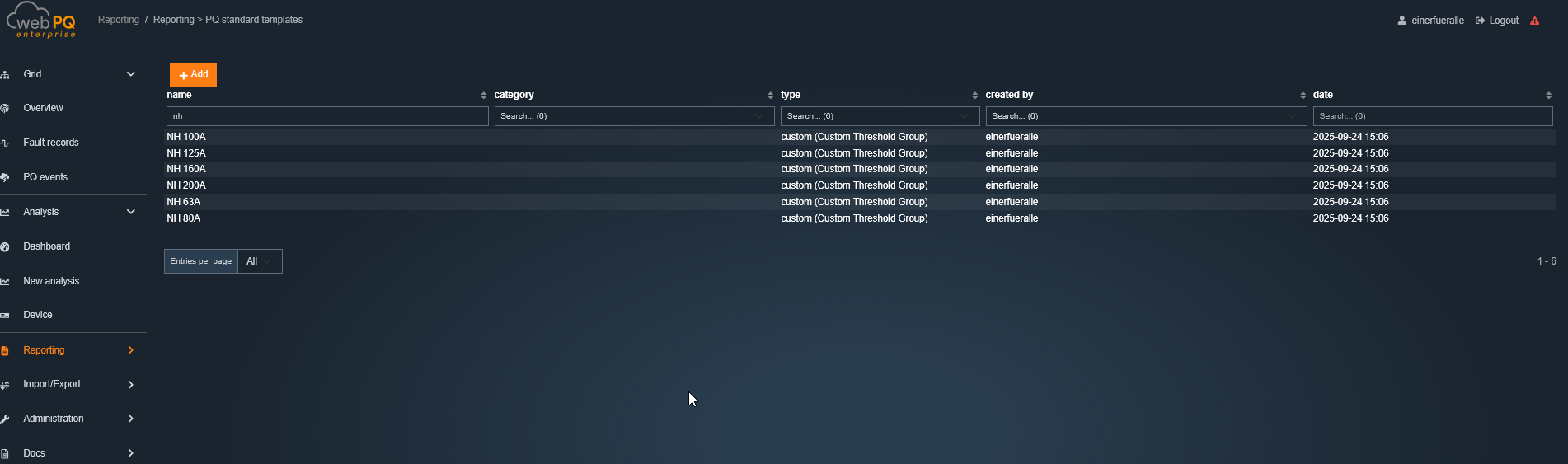Click the webPQ enterprise logo
The width and height of the screenshot is (1568, 464).
pos(43,21)
